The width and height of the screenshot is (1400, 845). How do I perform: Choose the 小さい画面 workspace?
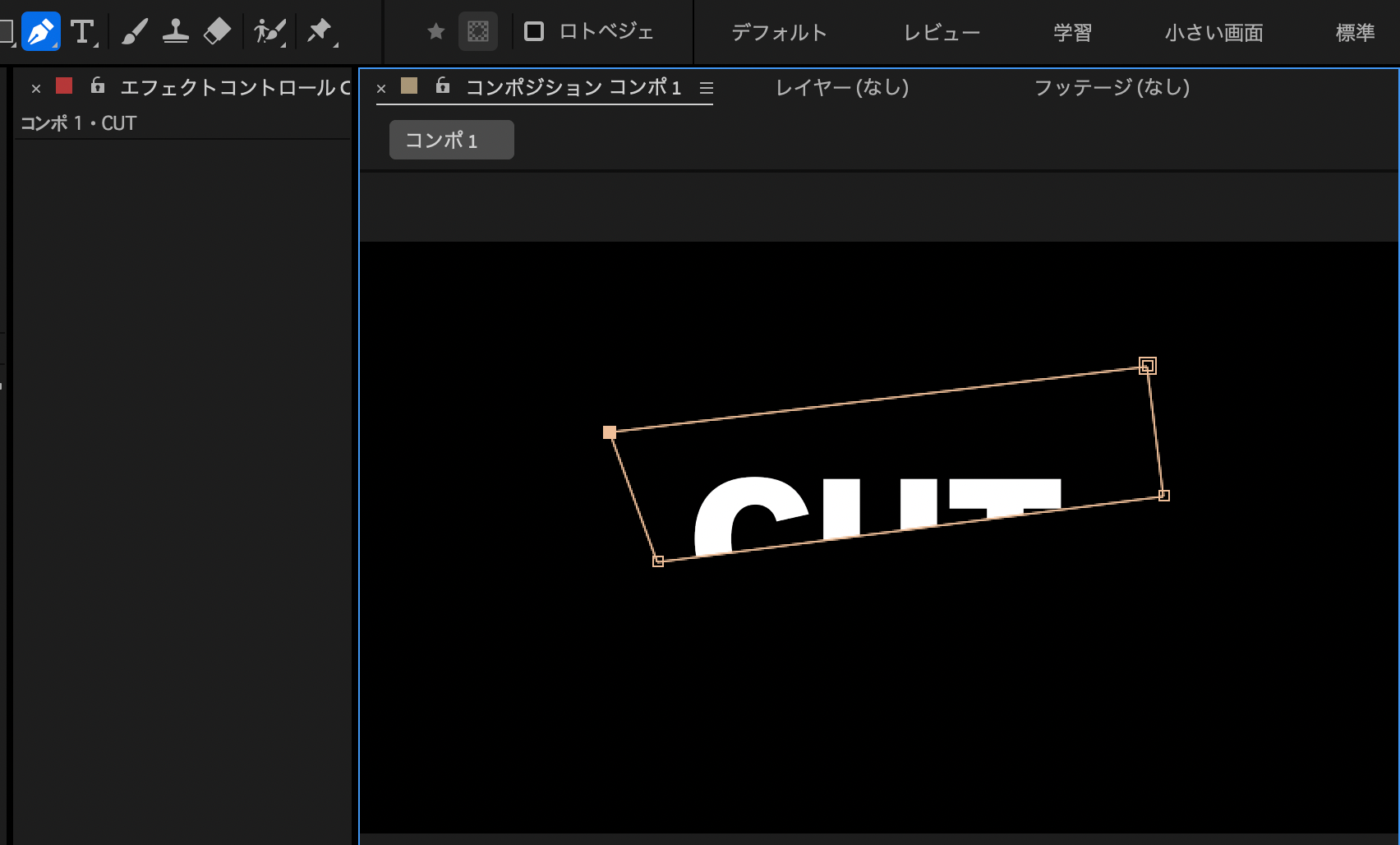[1213, 33]
